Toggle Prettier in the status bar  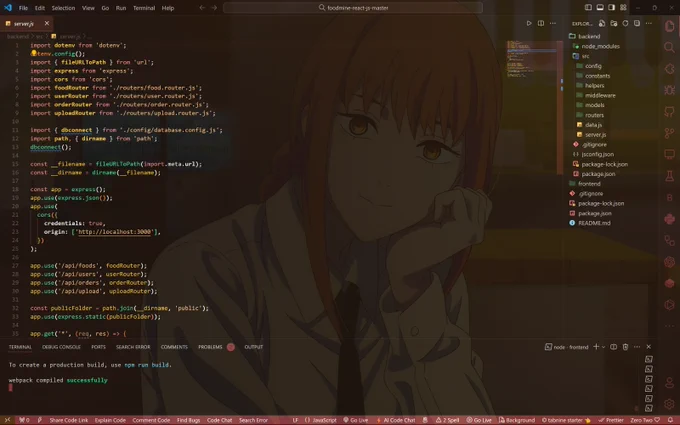(x=611, y=420)
